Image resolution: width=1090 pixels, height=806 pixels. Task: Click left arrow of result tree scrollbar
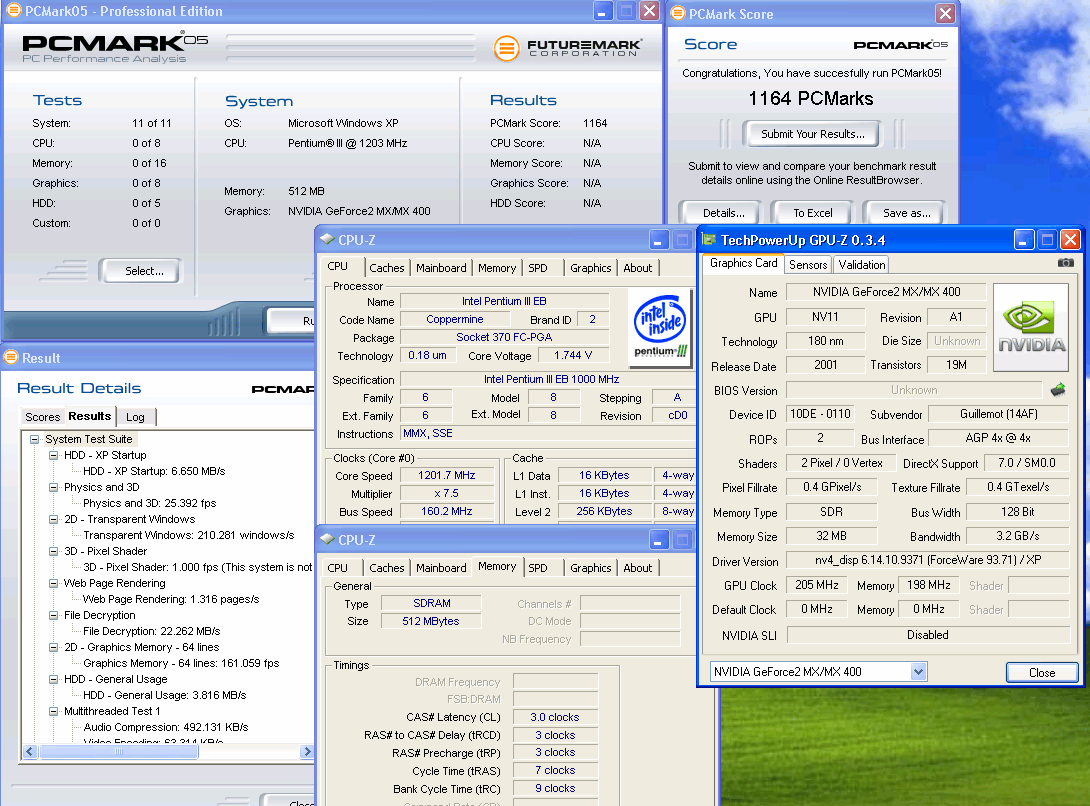pos(30,751)
